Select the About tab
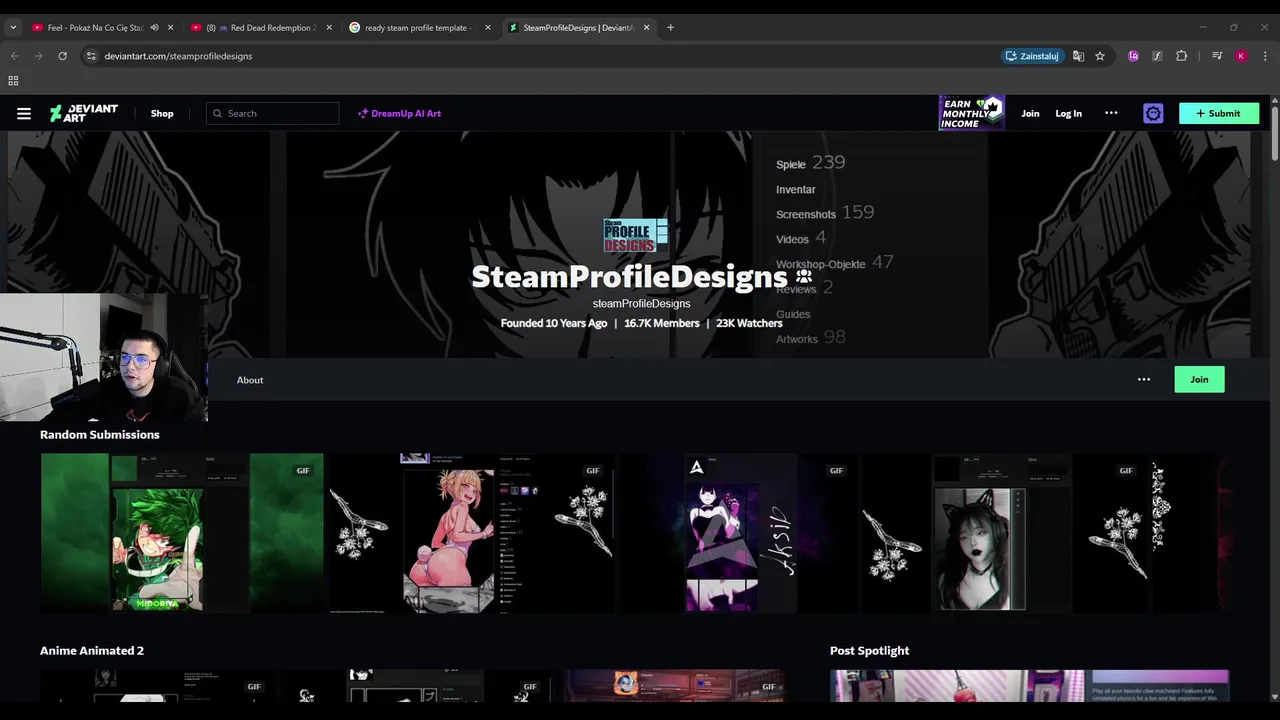Viewport: 1280px width, 720px height. click(250, 380)
